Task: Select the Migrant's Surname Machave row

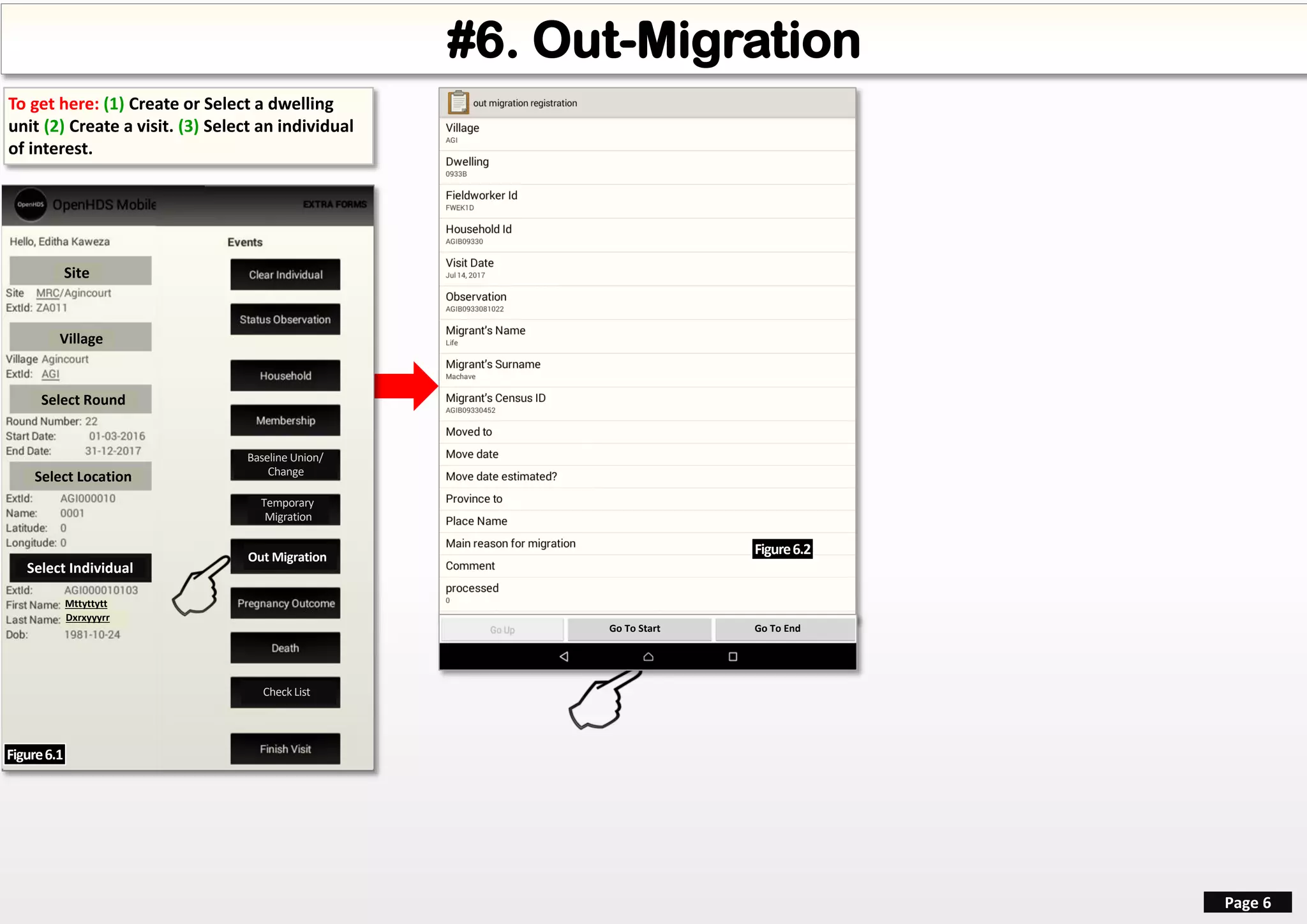Action: (647, 370)
